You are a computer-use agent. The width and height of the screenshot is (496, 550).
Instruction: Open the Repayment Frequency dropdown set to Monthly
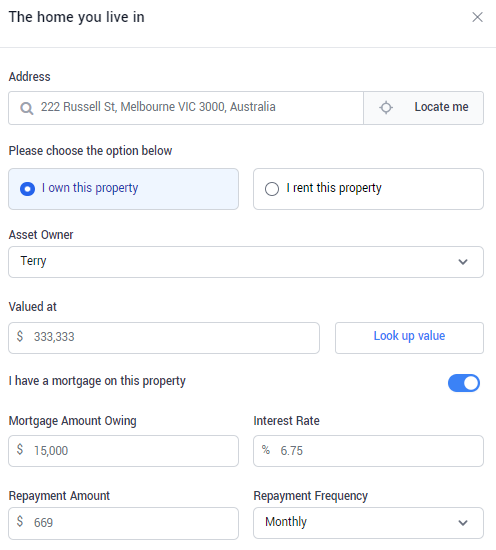click(x=368, y=523)
